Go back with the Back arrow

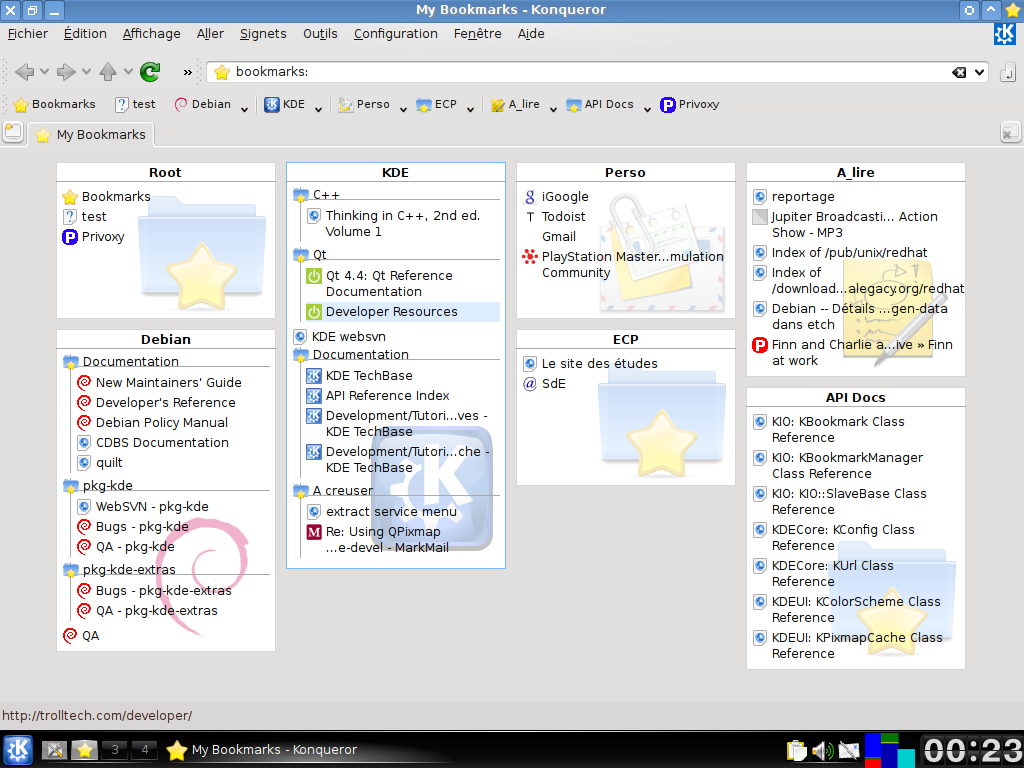24,72
